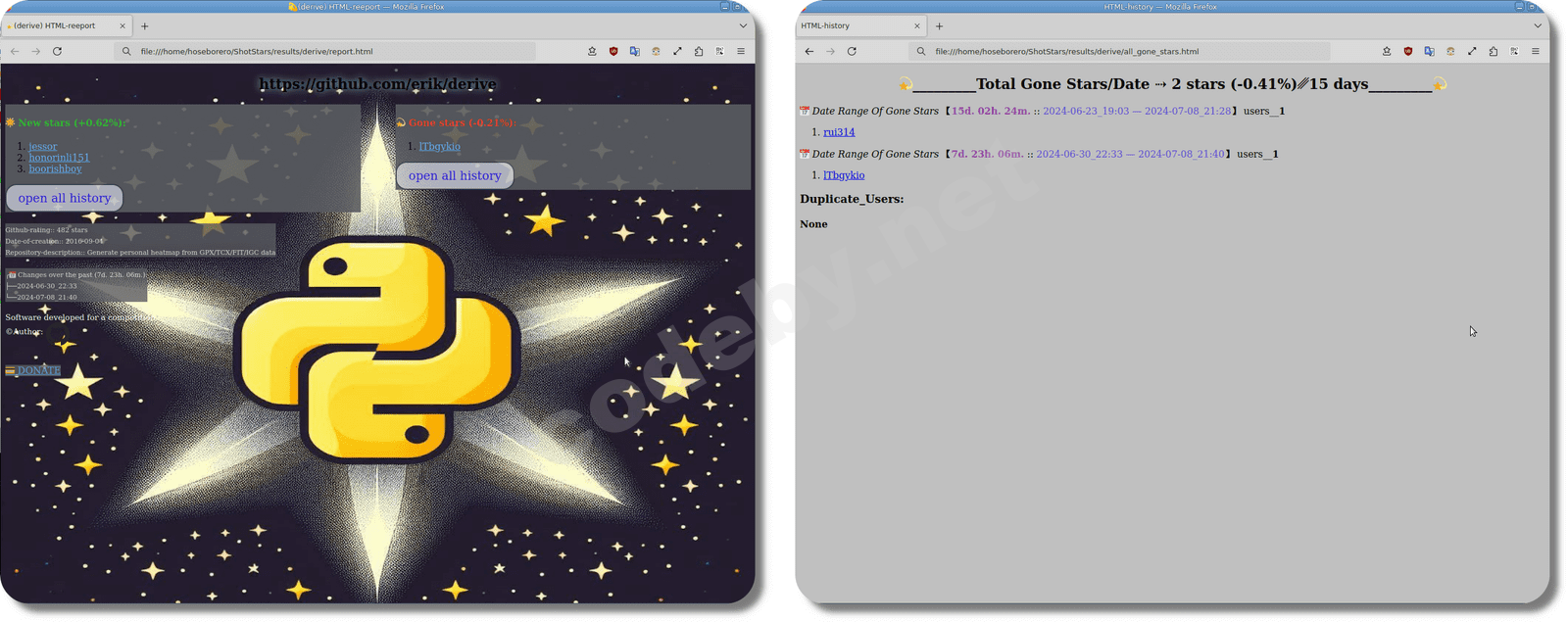
Task: Open uBlock shield icon in HTML-history window
Action: click(x=1408, y=51)
